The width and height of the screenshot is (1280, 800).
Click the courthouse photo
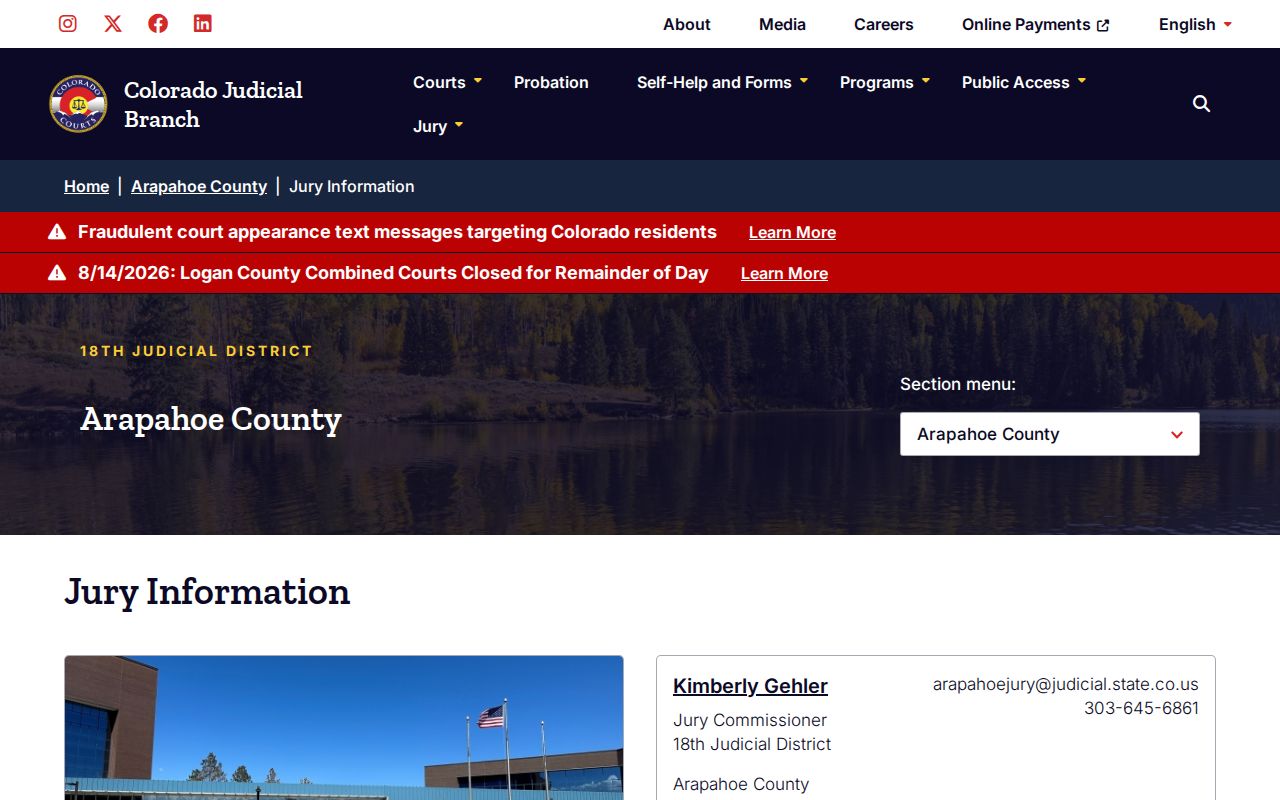(344, 728)
